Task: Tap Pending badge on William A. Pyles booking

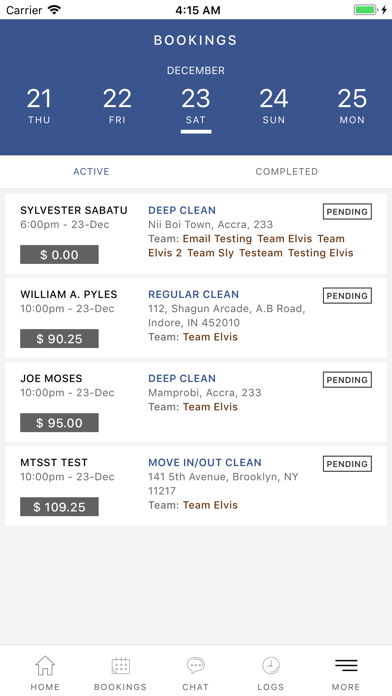Action: point(347,296)
